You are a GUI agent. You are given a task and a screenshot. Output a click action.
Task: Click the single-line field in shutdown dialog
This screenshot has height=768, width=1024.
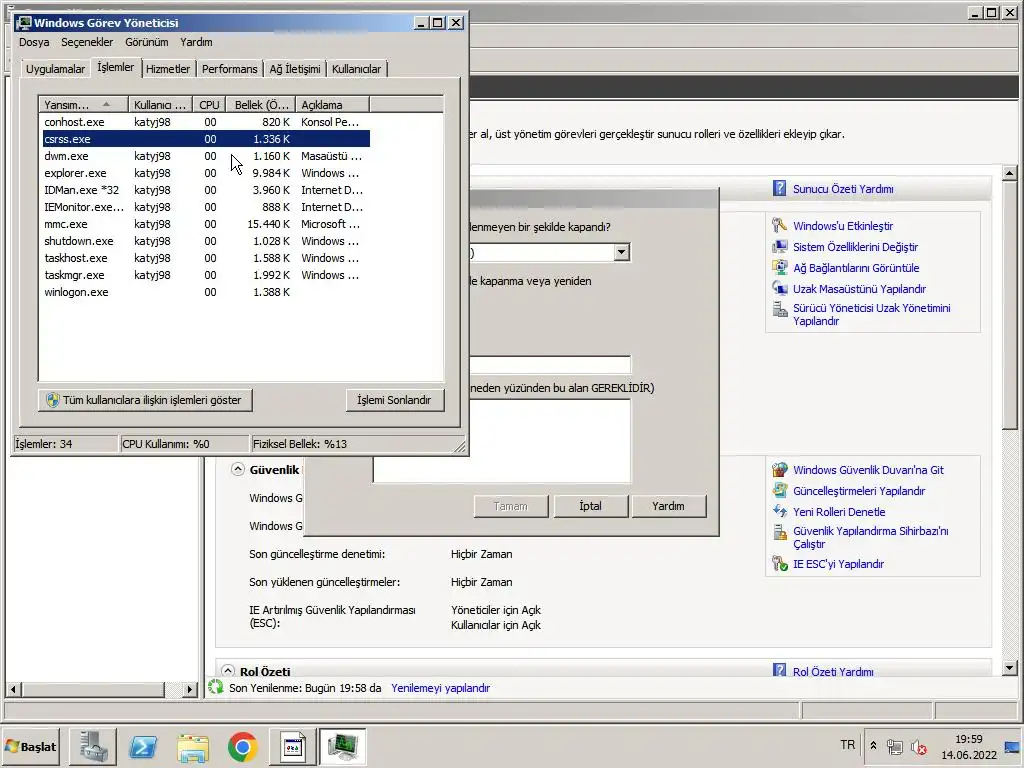tap(550, 364)
